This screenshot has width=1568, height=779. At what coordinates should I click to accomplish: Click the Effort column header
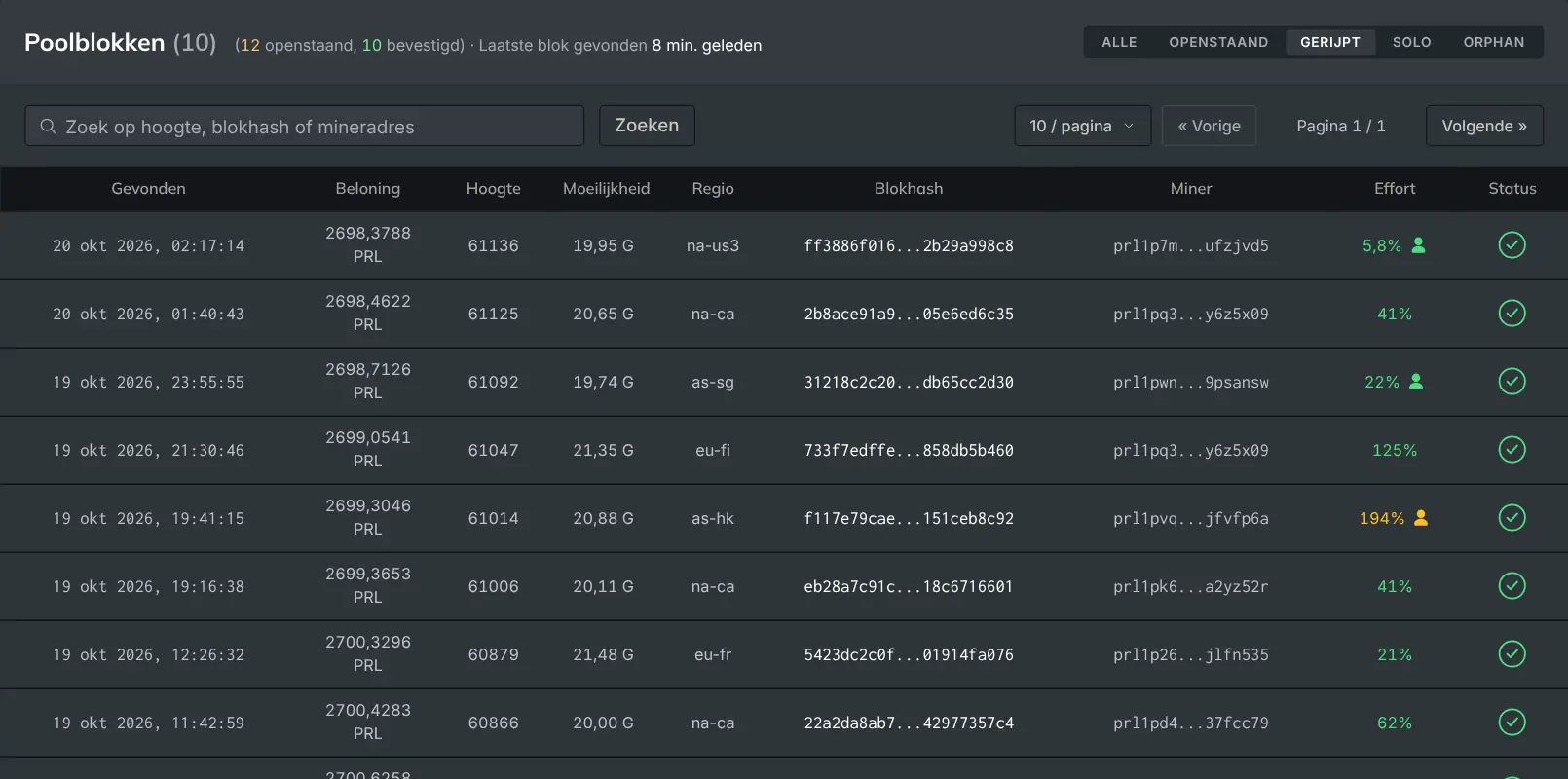(1395, 189)
